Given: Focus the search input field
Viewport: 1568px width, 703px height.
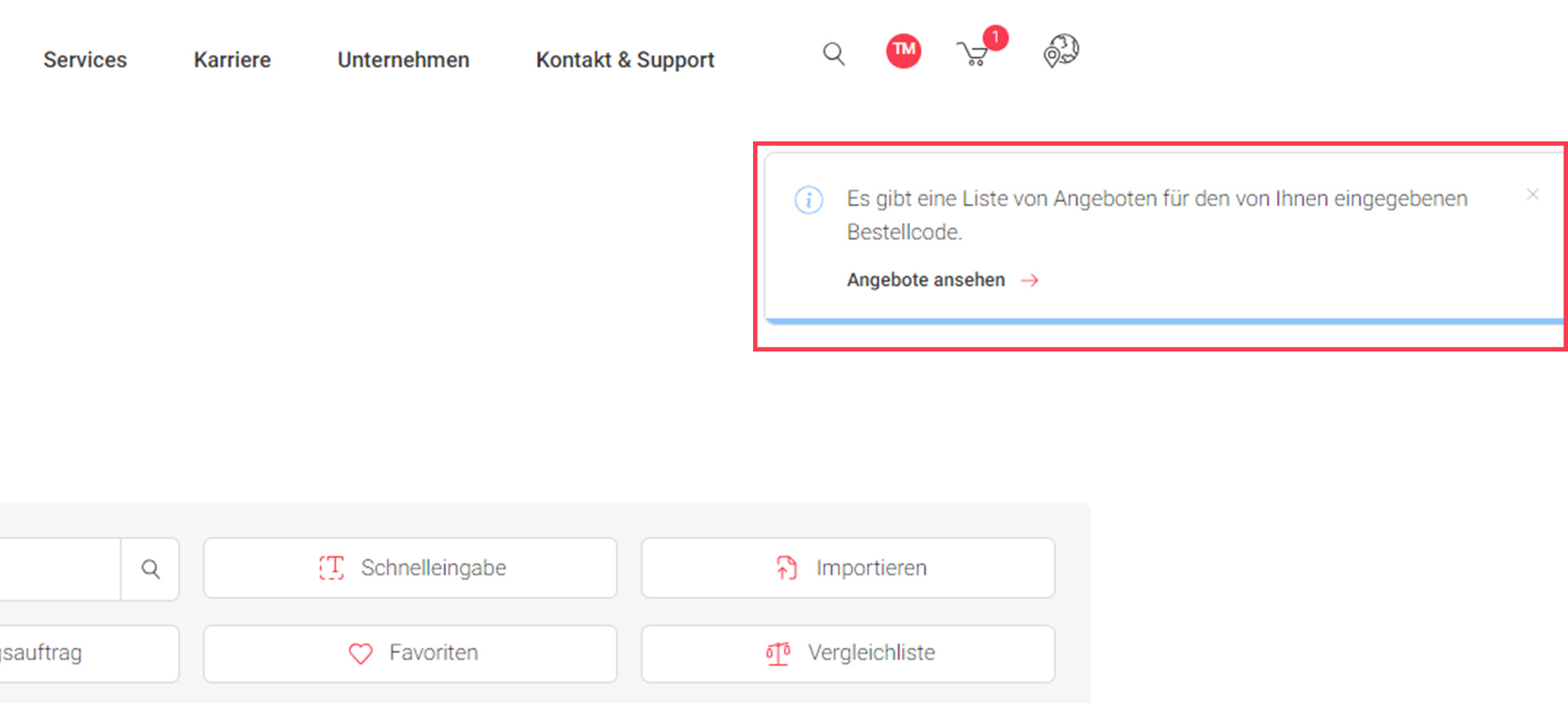Looking at the screenshot, I should 57,569.
